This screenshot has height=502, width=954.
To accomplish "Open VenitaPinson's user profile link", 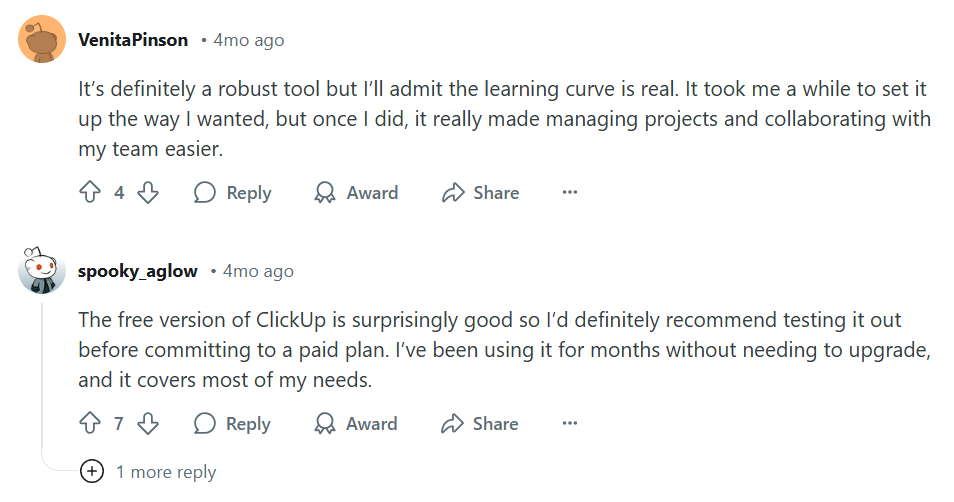I will (133, 40).
